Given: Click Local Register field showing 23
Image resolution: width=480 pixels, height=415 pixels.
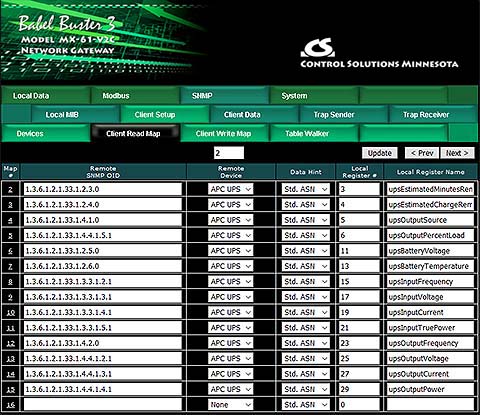Looking at the screenshot, I should pos(359,343).
